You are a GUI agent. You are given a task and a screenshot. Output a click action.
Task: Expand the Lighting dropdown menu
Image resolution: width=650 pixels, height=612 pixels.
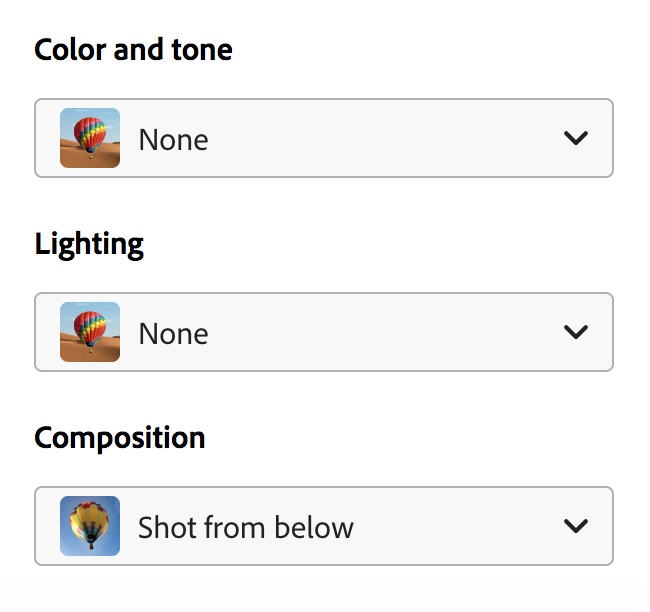point(324,332)
